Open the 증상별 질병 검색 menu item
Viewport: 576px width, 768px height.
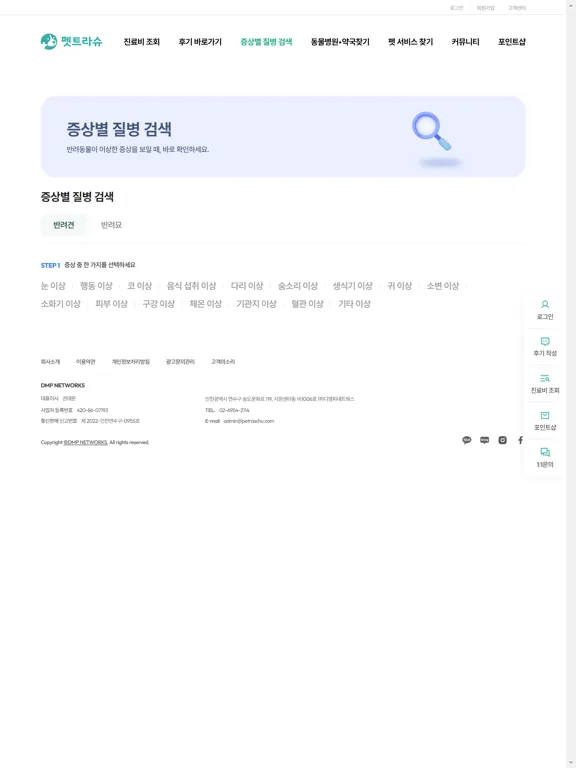pyautogui.click(x=266, y=42)
